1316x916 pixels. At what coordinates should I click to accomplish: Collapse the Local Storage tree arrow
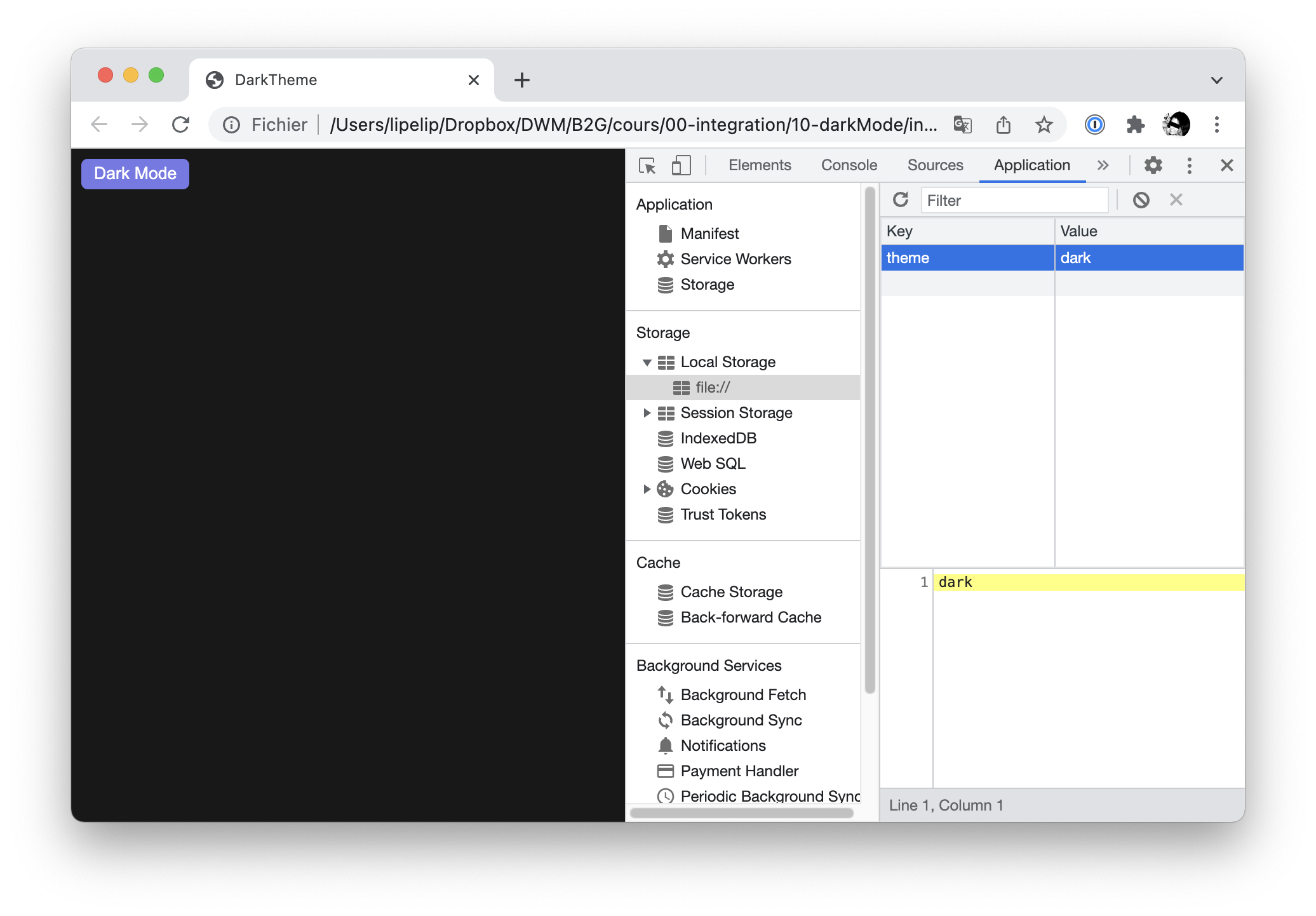coord(647,363)
